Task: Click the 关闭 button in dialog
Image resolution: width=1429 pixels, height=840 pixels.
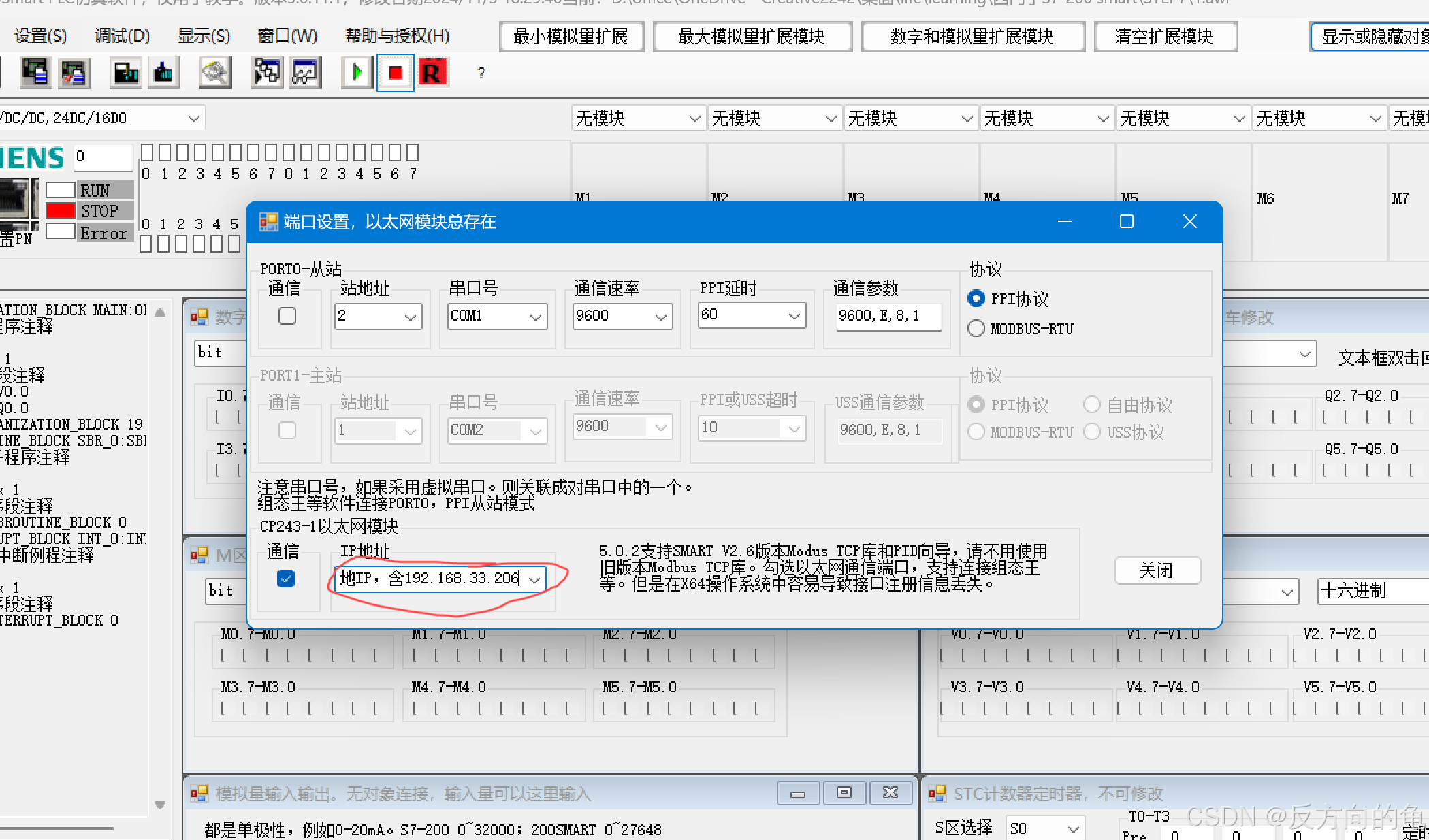Action: pos(1157,570)
